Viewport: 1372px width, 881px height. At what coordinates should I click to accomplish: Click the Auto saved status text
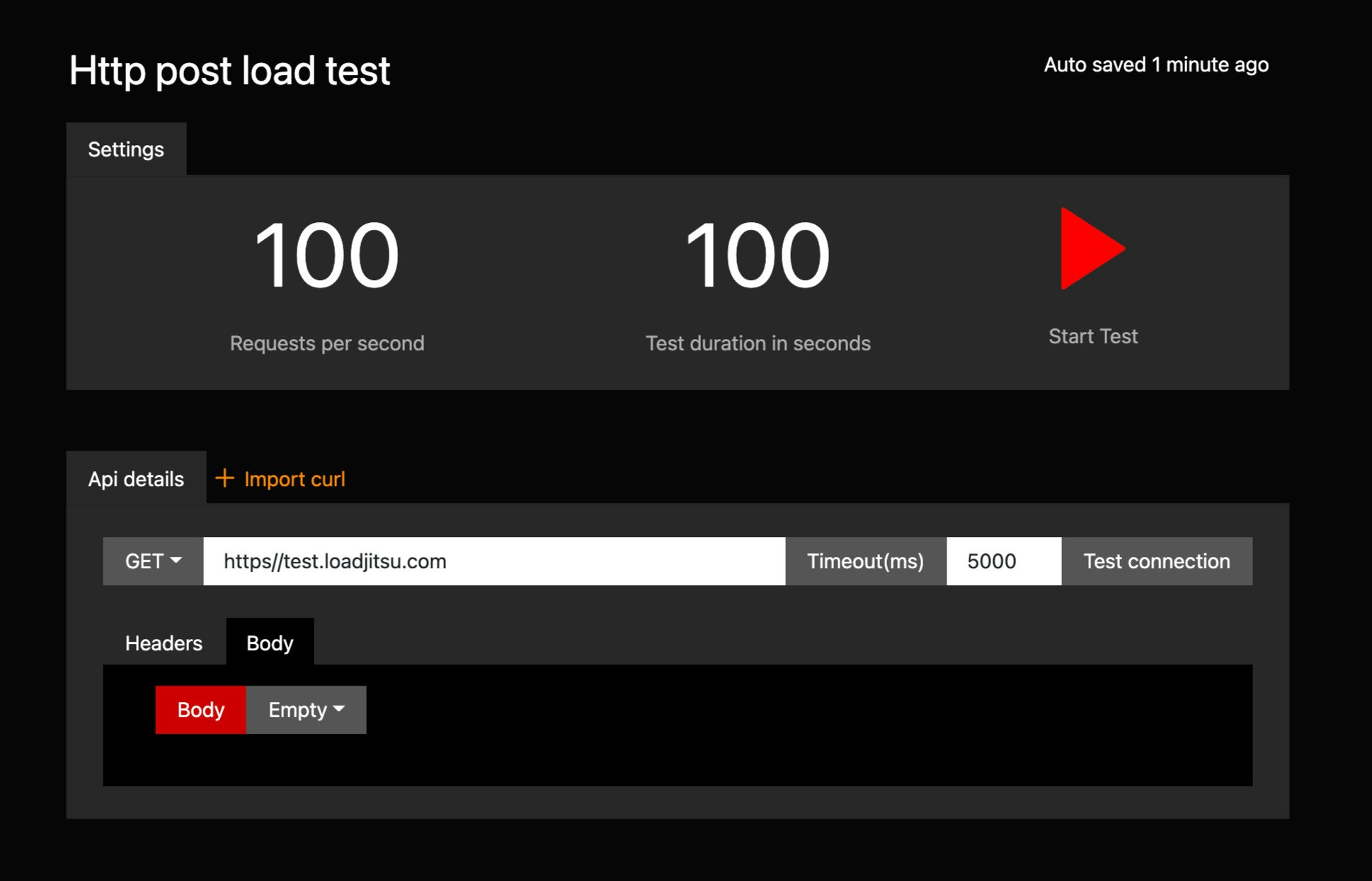[x=1155, y=65]
